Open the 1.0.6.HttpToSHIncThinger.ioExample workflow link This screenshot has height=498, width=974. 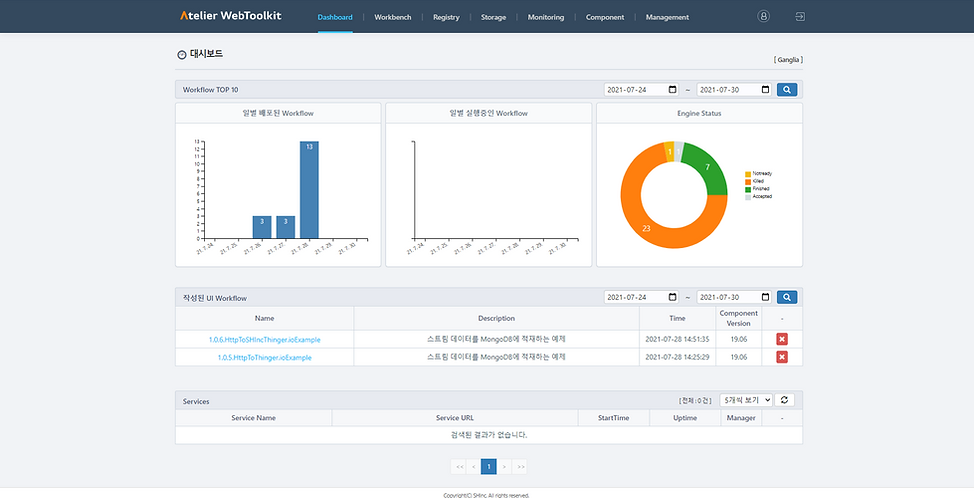point(265,340)
